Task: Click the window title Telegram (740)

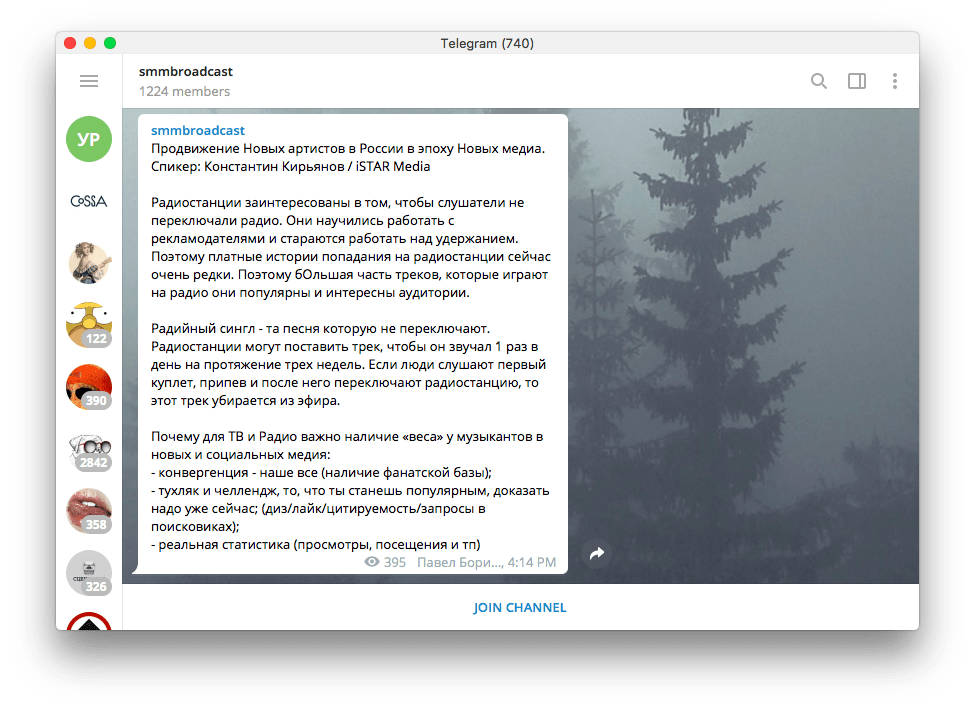Action: [x=487, y=44]
